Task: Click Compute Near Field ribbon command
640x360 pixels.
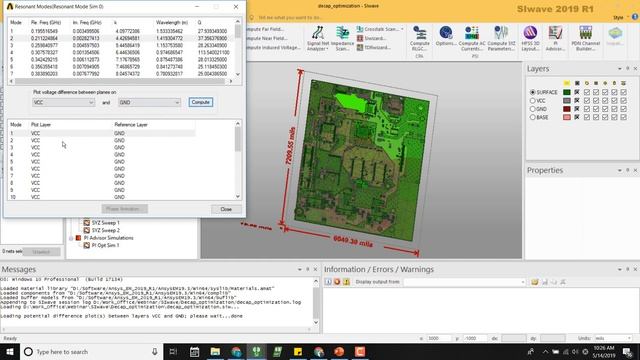Action: click(267, 38)
